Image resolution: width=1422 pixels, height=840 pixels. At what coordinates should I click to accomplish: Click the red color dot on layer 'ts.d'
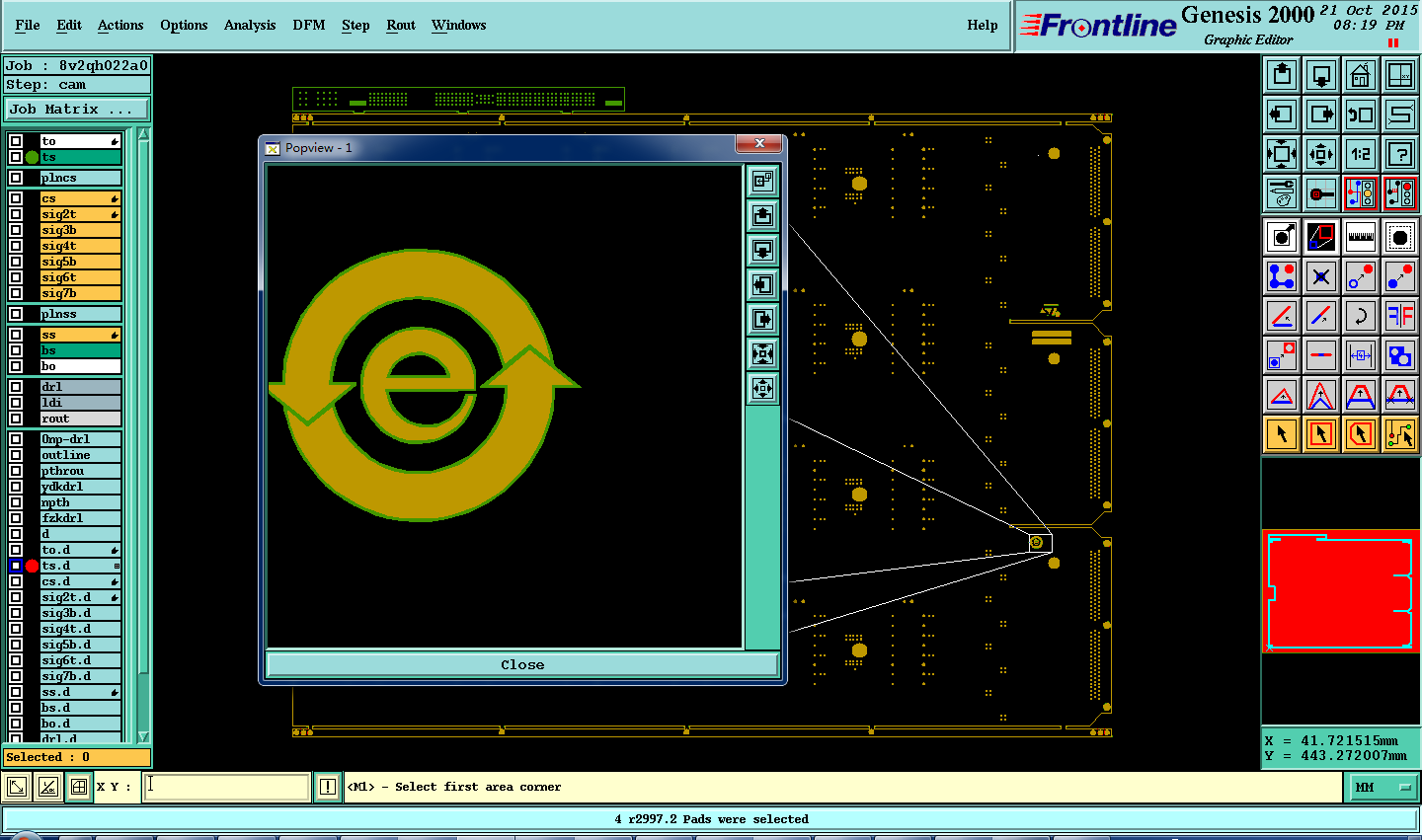(32, 566)
